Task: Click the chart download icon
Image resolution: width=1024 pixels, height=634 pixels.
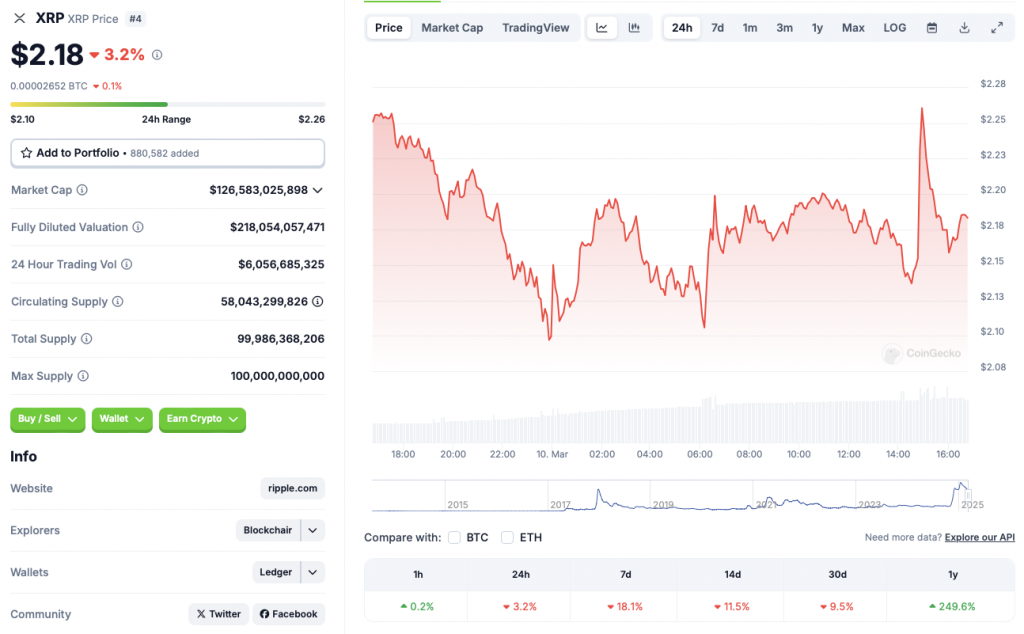Action: click(x=964, y=27)
